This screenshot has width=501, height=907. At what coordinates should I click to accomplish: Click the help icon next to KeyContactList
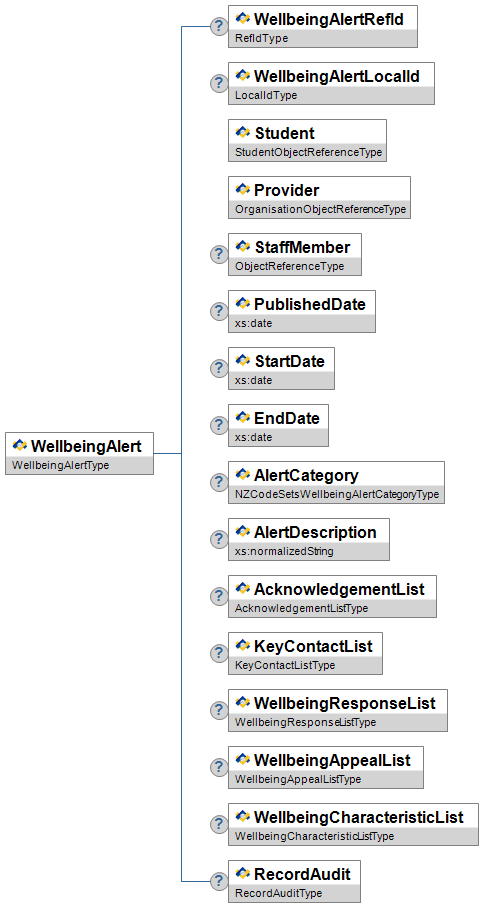click(x=219, y=653)
